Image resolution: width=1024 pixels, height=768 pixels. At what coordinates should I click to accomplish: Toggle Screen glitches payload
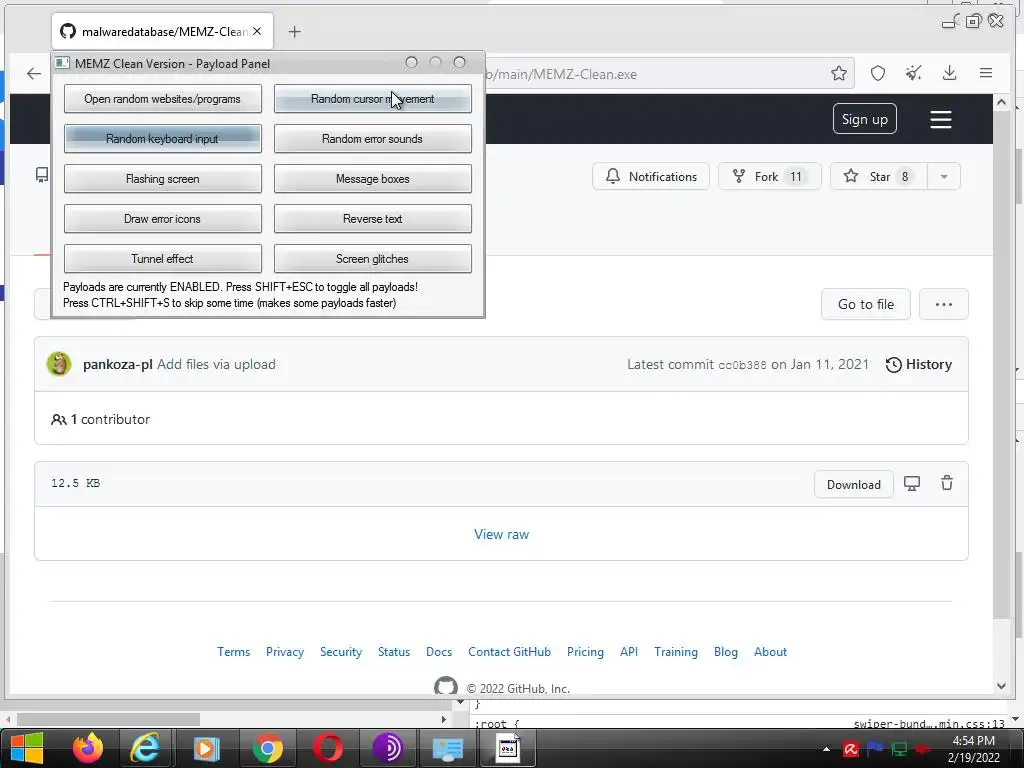[372, 259]
